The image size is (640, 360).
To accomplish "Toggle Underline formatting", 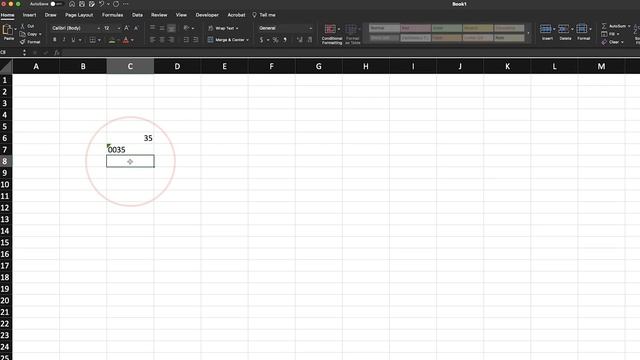I will coord(73,40).
